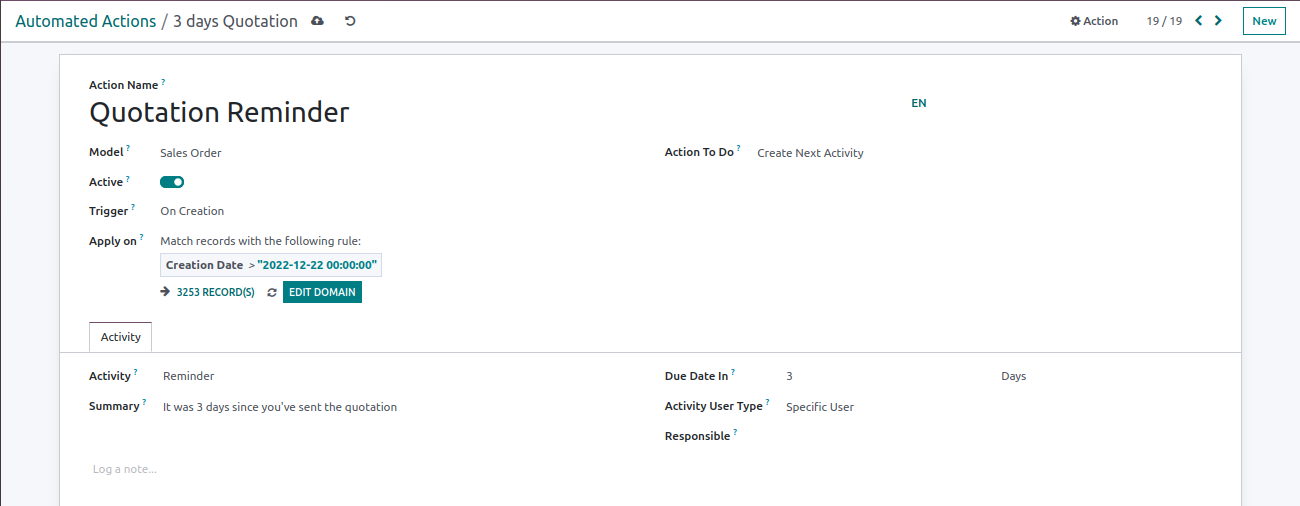
Task: Navigate to Automated Actions breadcrumb
Action: click(86, 21)
